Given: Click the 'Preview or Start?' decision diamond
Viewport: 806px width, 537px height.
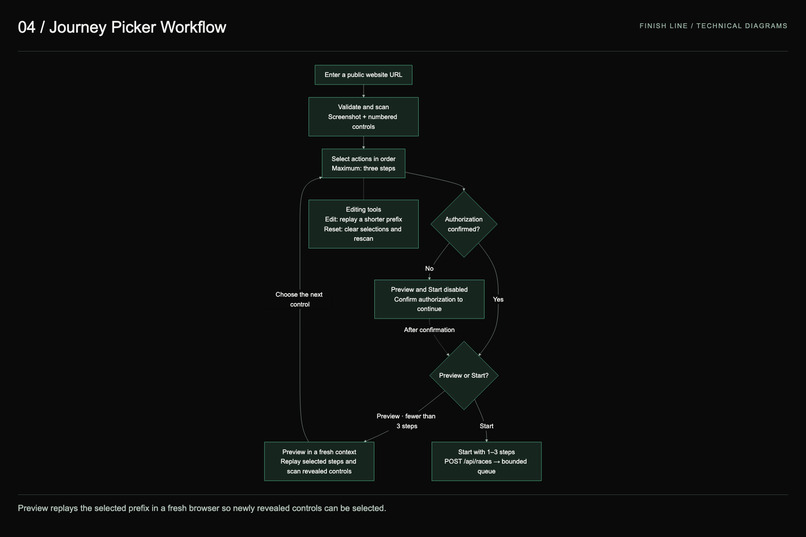Looking at the screenshot, I should point(464,376).
